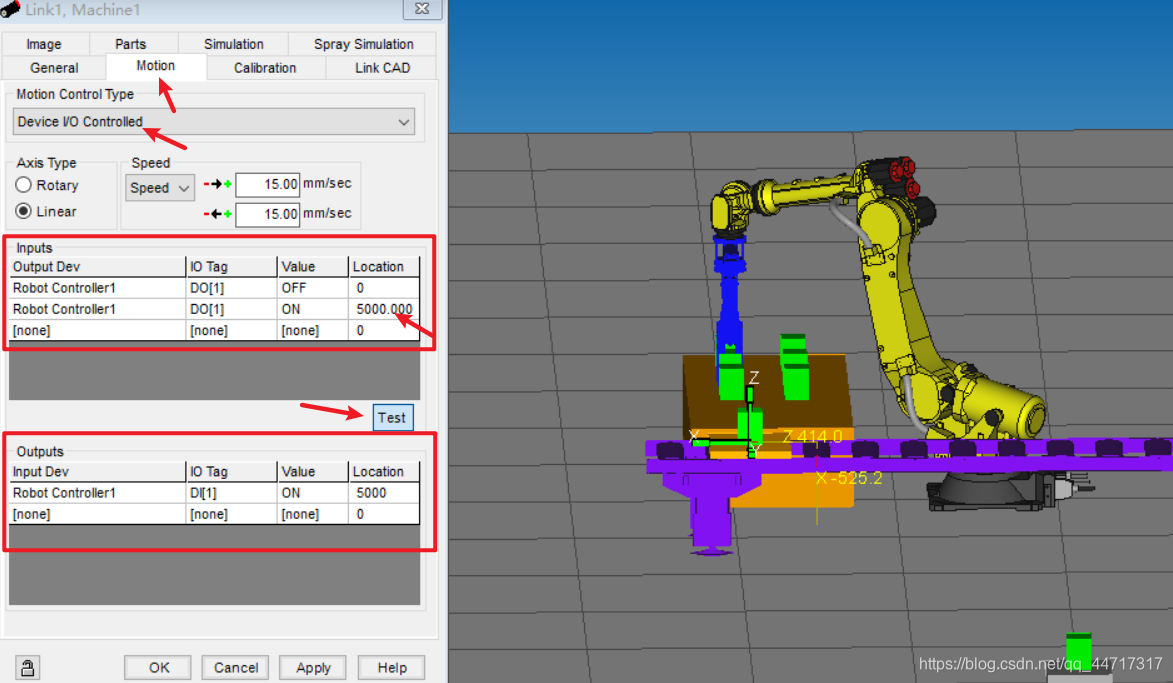Viewport: 1173px width, 683px height.
Task: Open the Speed mode dropdown
Action: click(x=159, y=188)
